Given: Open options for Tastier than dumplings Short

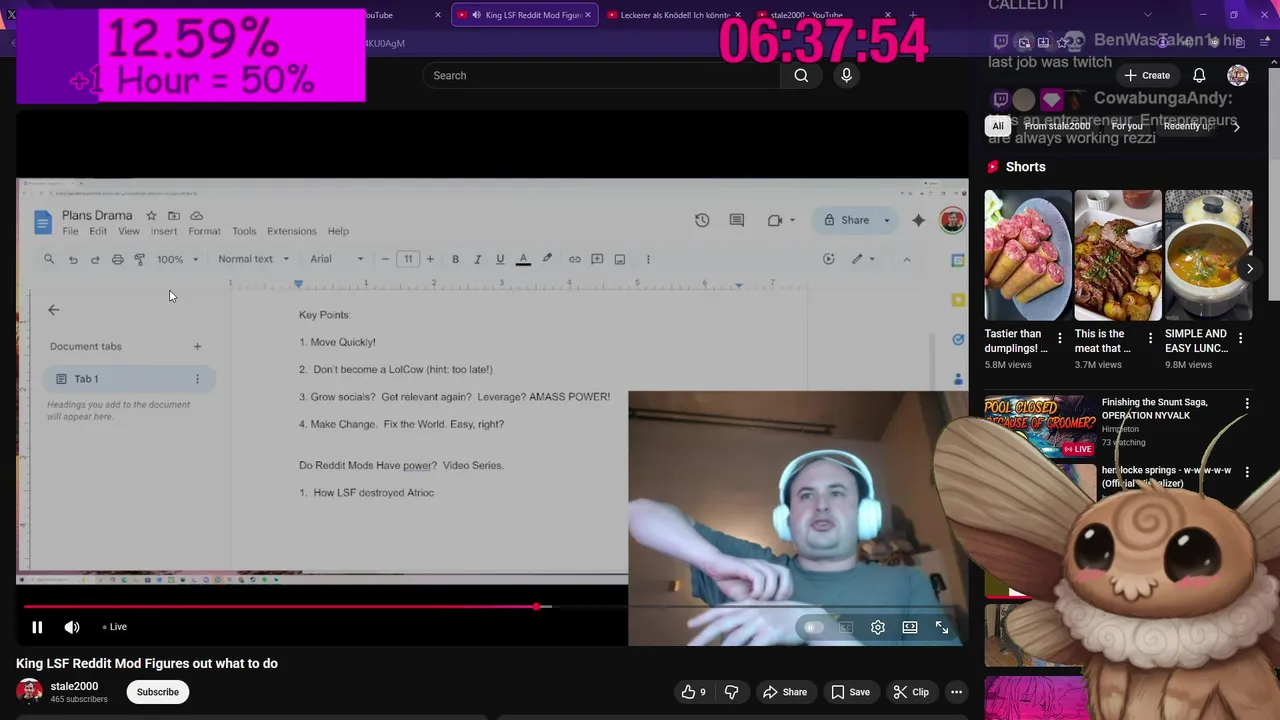Looking at the screenshot, I should click(x=1060, y=338).
